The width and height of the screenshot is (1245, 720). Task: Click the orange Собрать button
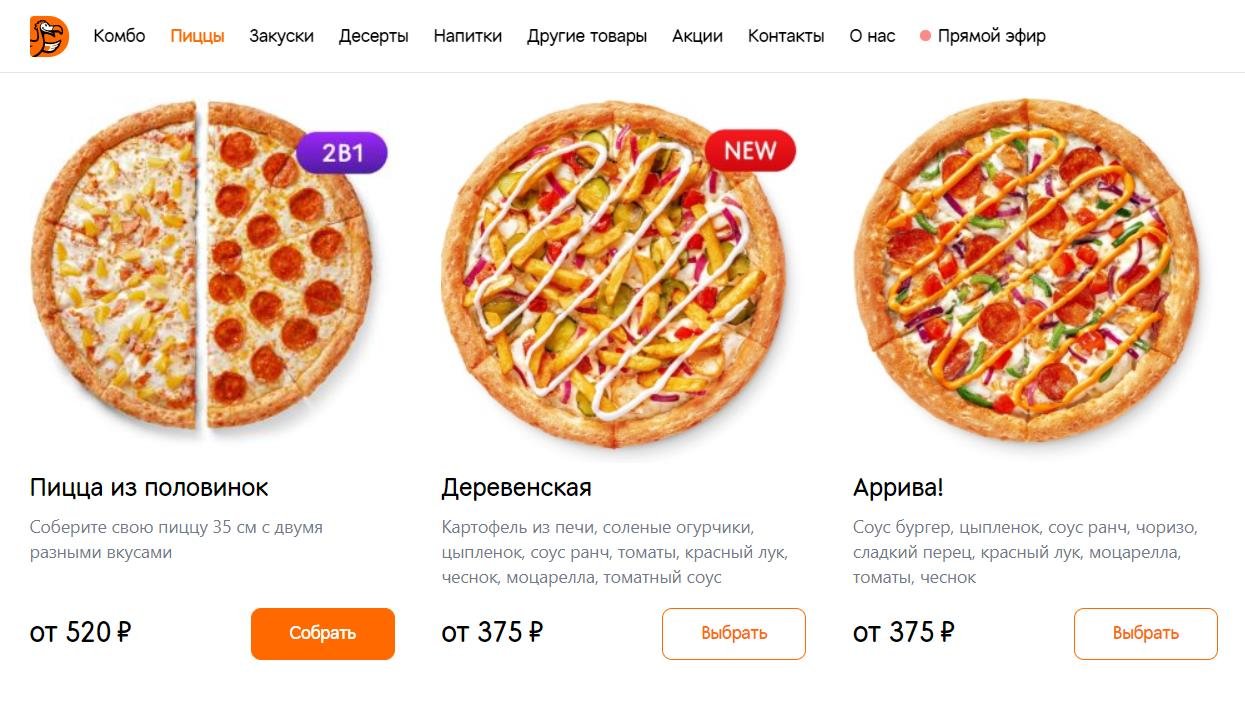click(x=323, y=634)
